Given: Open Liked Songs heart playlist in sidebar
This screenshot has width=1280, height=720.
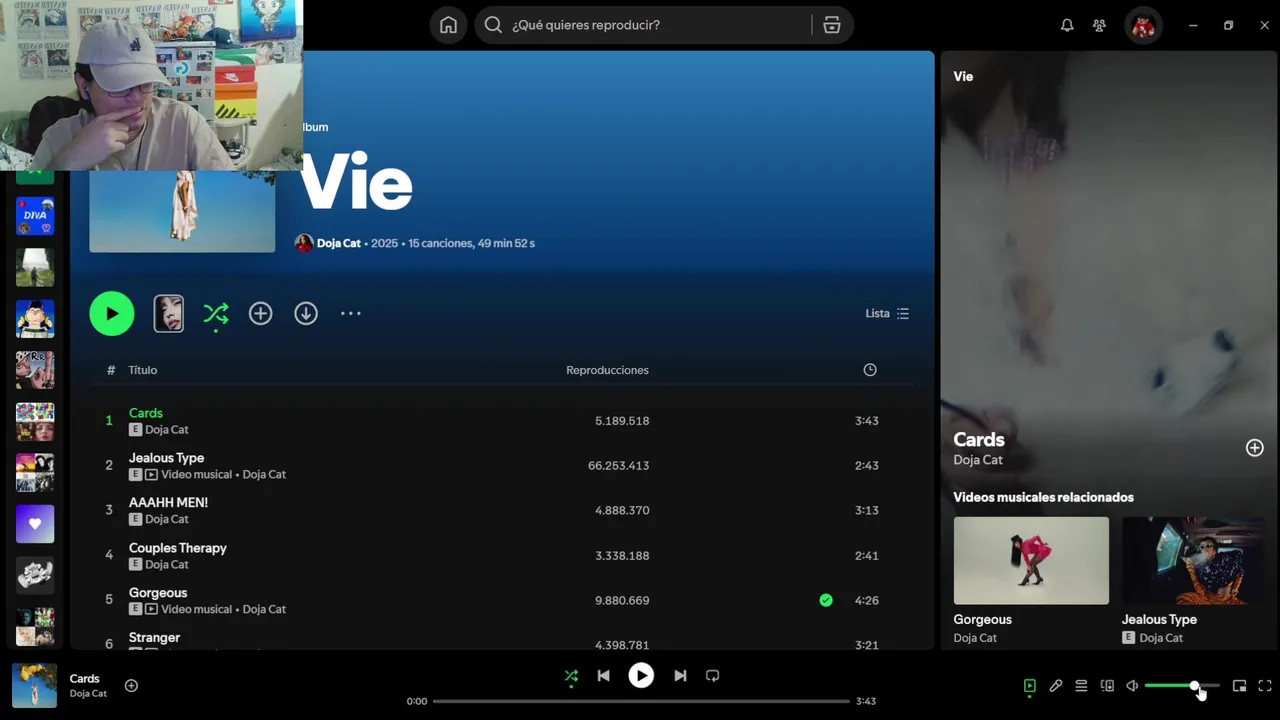Looking at the screenshot, I should pyautogui.click(x=35, y=523).
